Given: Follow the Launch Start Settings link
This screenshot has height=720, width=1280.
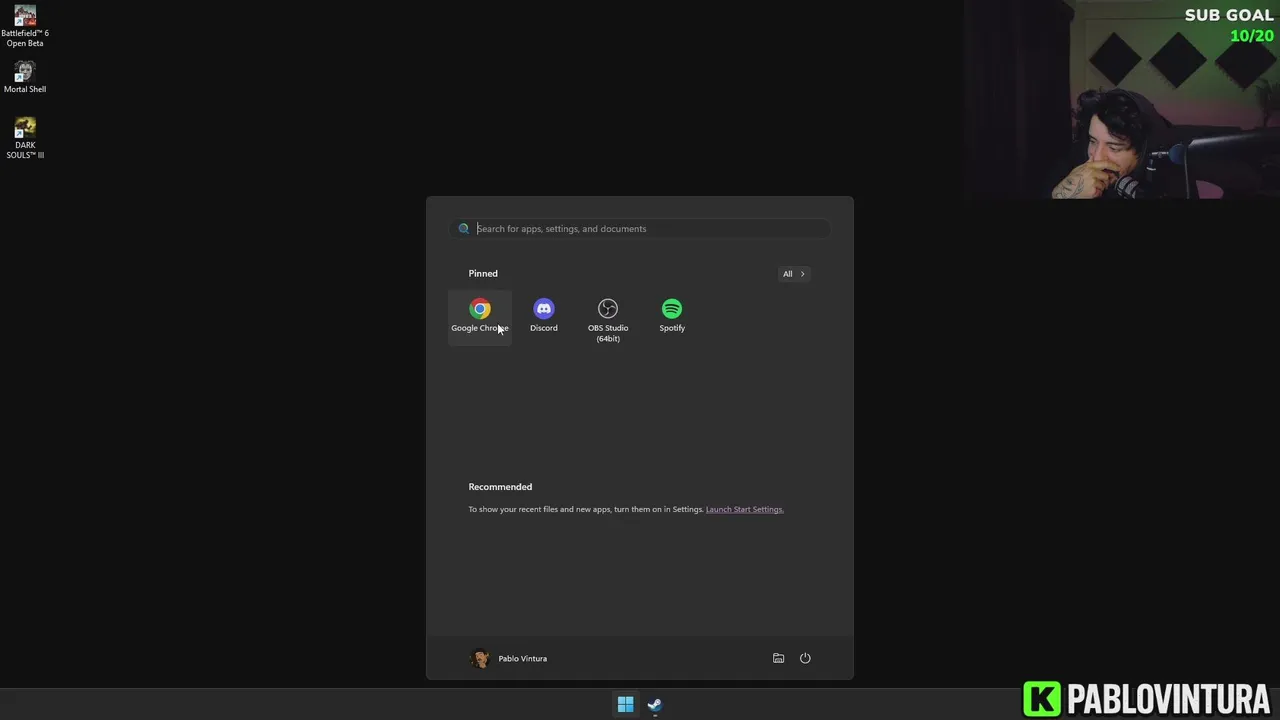Looking at the screenshot, I should [744, 509].
